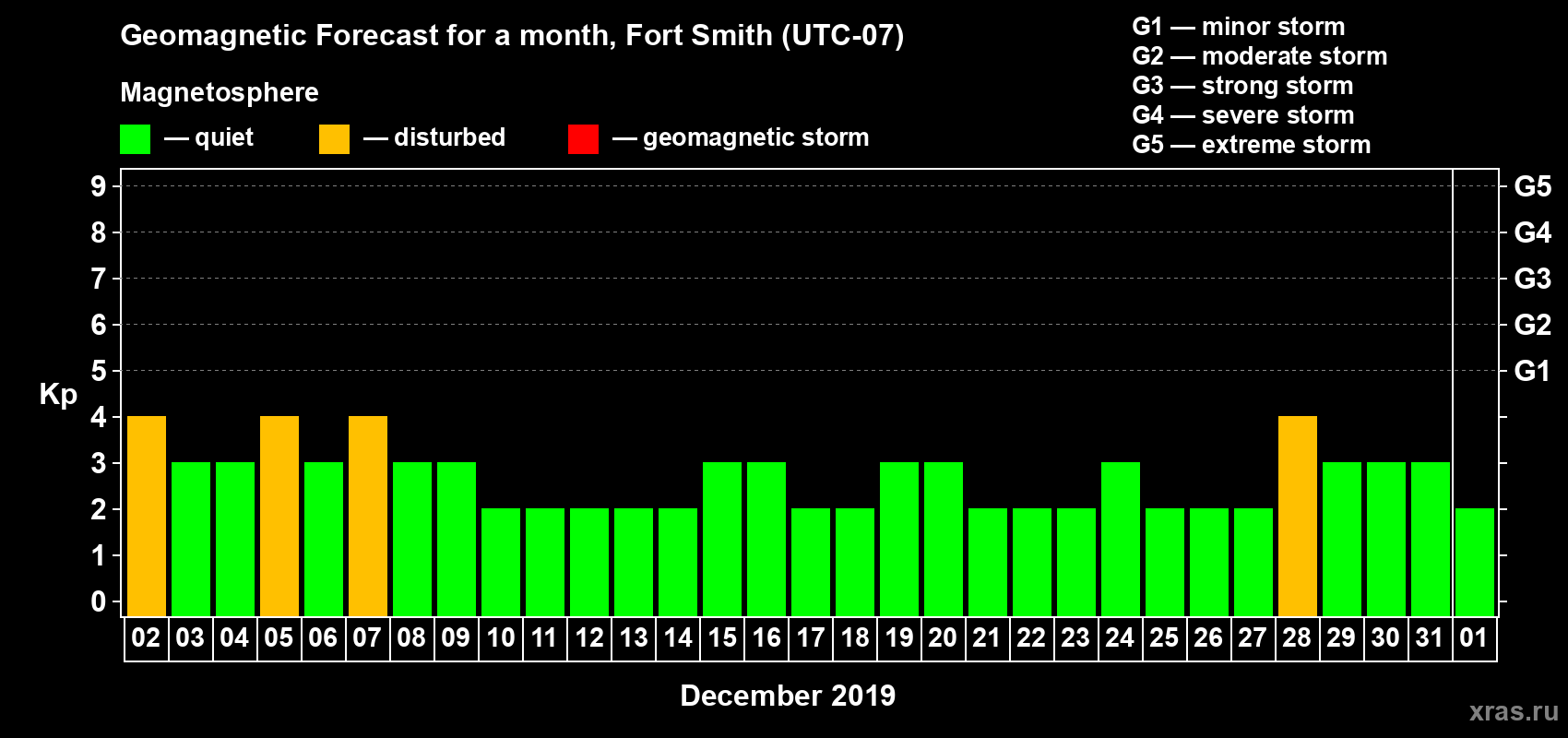Click the green bar for day 24
Image resolution: width=1568 pixels, height=738 pixels.
1121,540
